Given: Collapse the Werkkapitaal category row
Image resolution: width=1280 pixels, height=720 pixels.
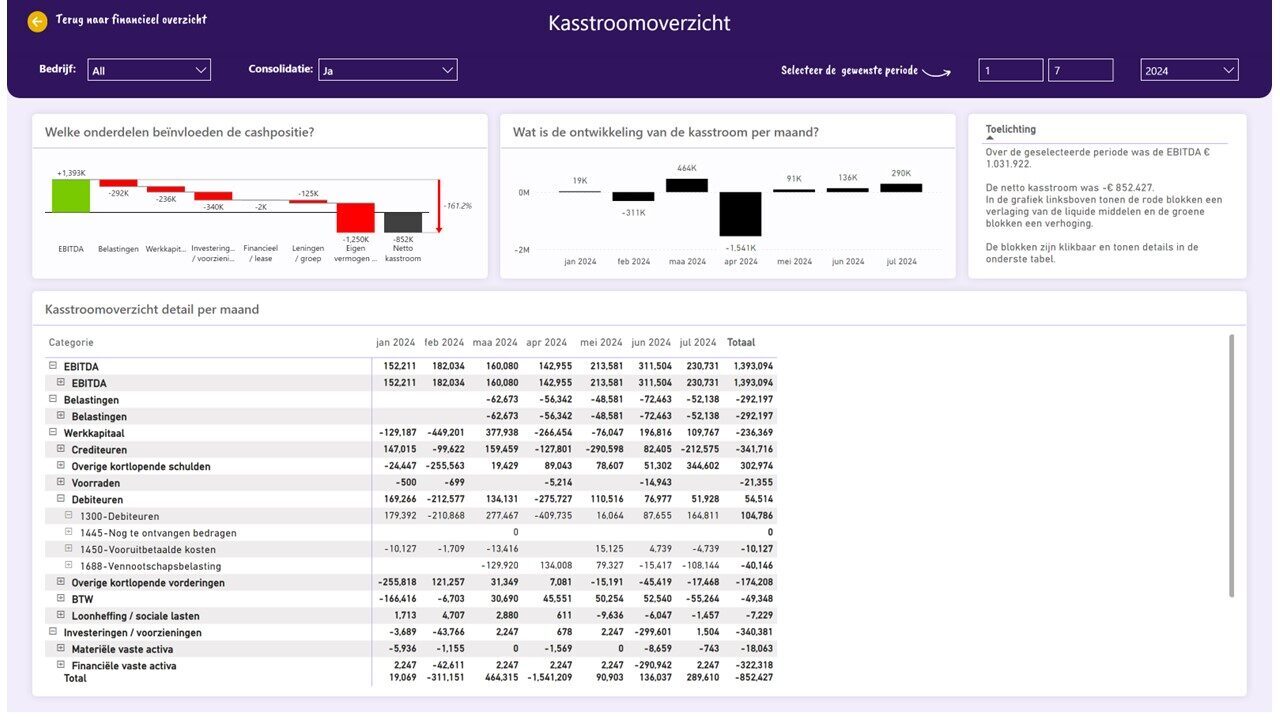Looking at the screenshot, I should [53, 433].
